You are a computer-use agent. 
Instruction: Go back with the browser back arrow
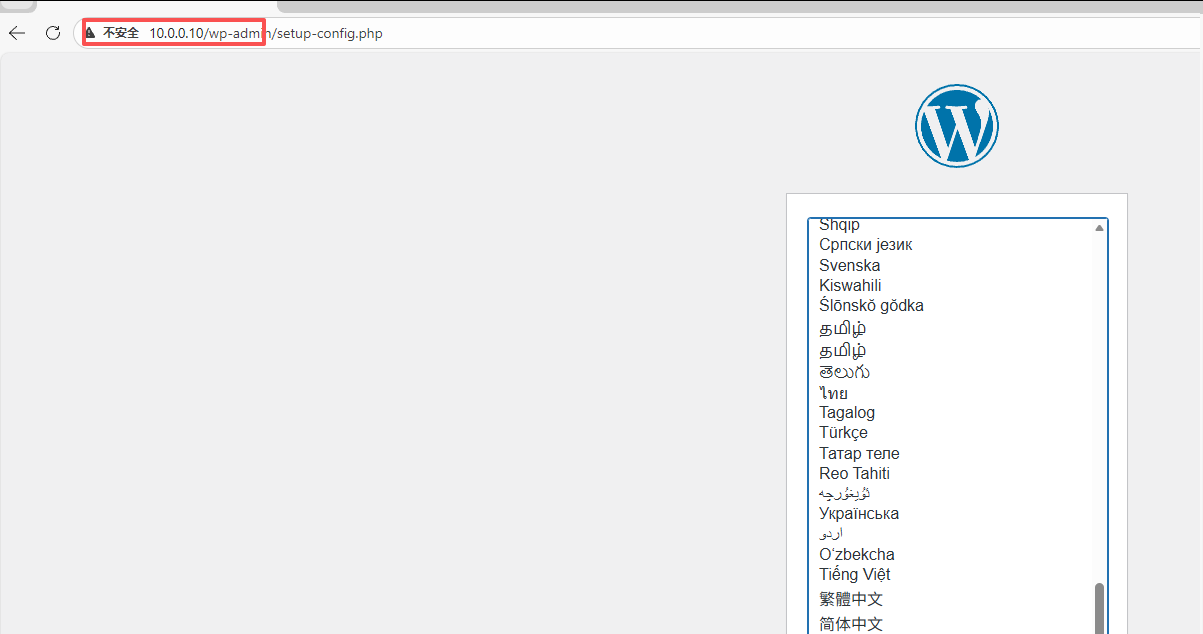point(17,33)
